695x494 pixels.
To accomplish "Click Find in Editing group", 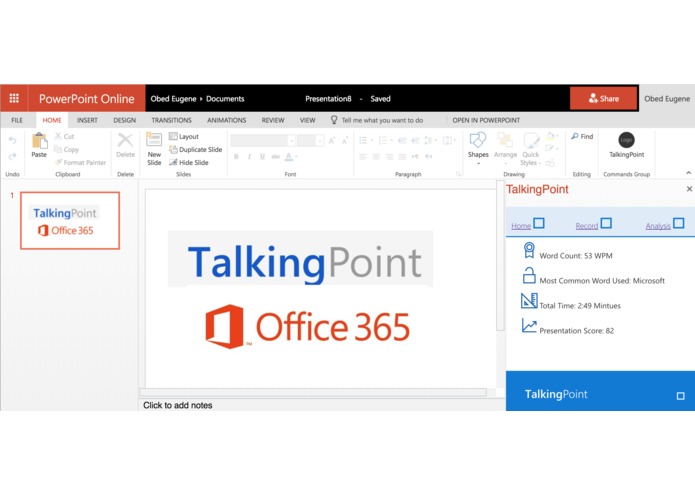I will [582, 136].
